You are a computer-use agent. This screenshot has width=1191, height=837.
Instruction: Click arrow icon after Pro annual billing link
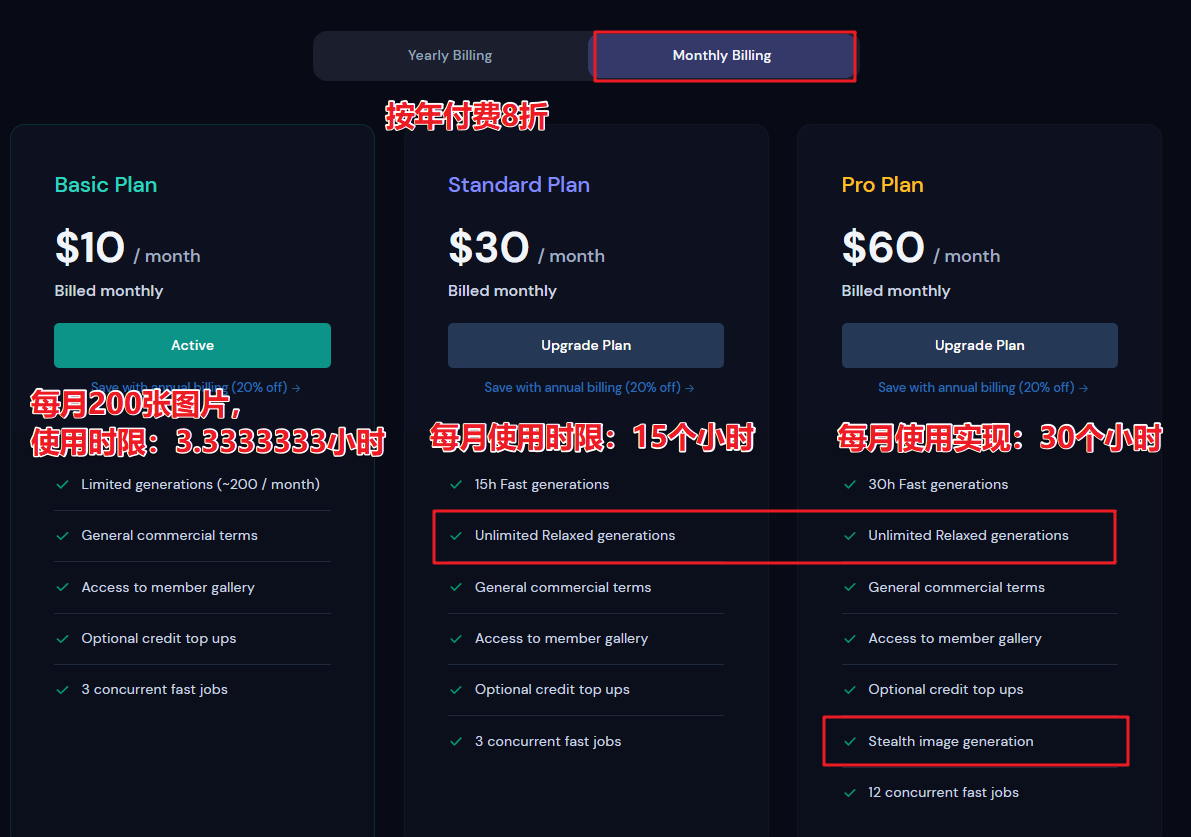click(x=1083, y=388)
